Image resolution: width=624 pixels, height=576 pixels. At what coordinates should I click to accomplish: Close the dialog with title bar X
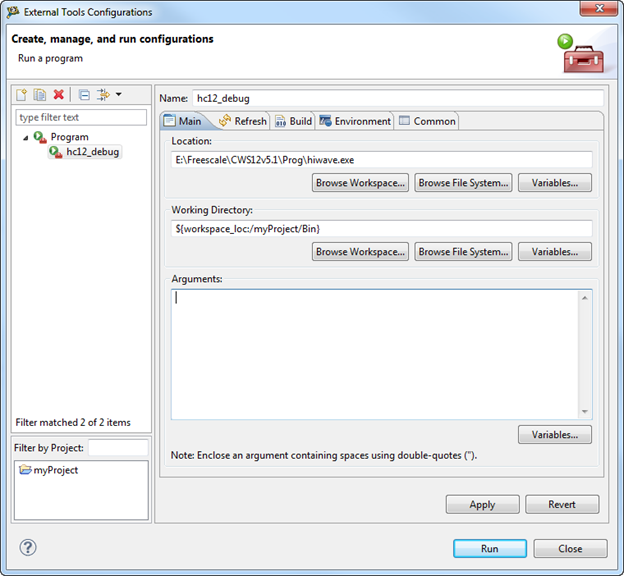599,8
